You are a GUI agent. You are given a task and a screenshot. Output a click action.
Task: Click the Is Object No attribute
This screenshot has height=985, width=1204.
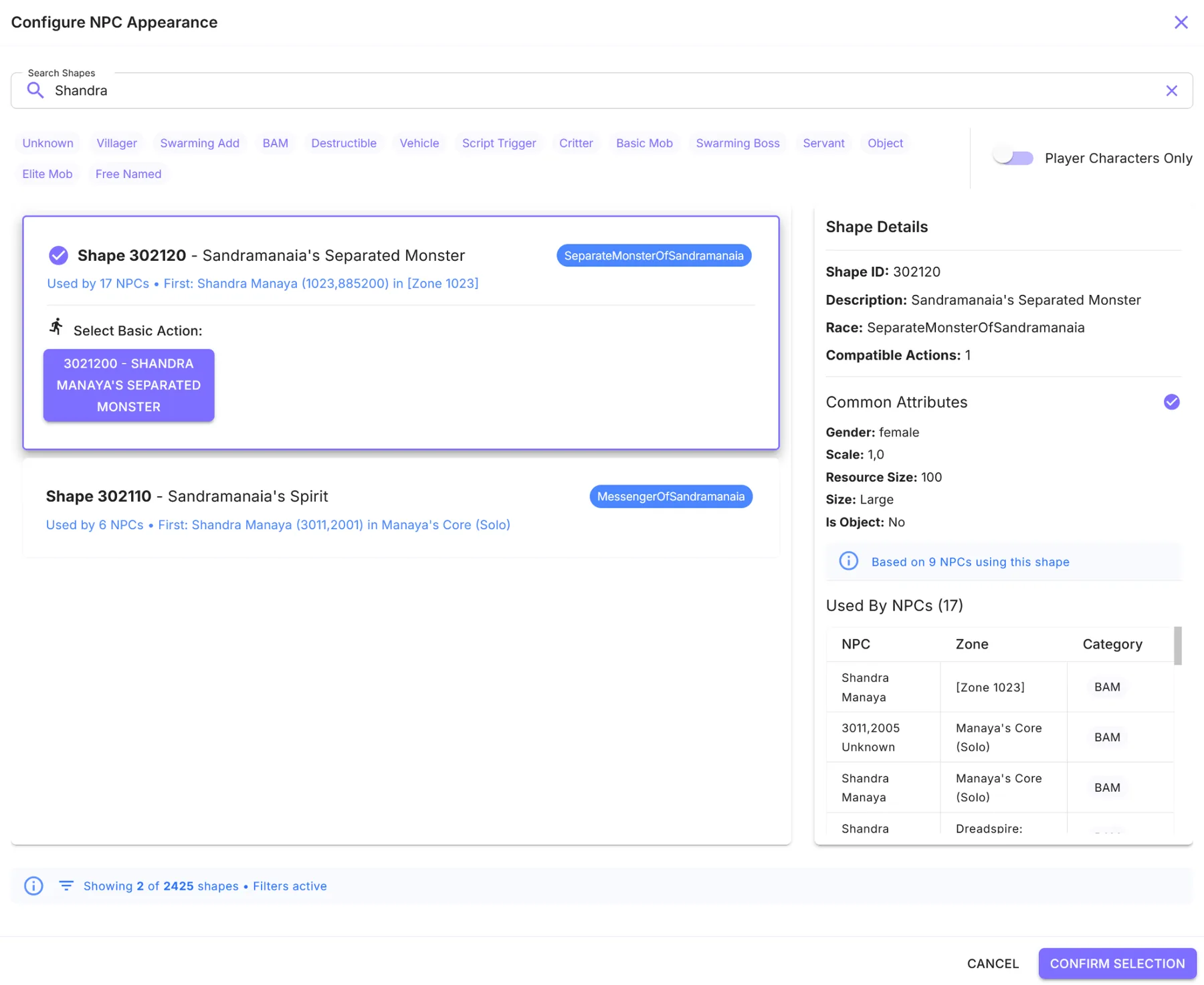865,522
